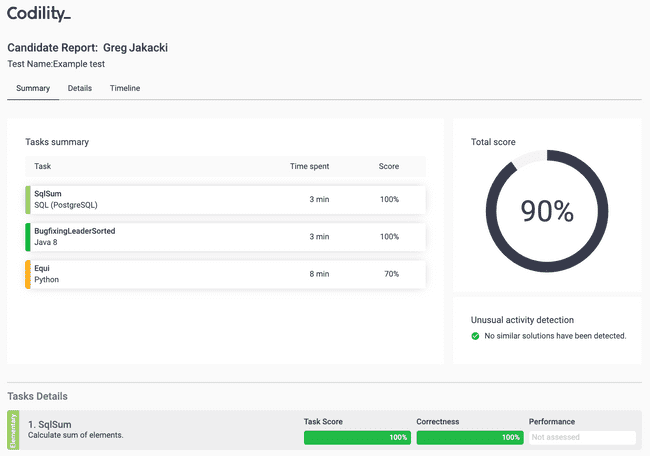Viewport: 650px width, 456px height.
Task: Click the Total score heading
Action: [493, 142]
